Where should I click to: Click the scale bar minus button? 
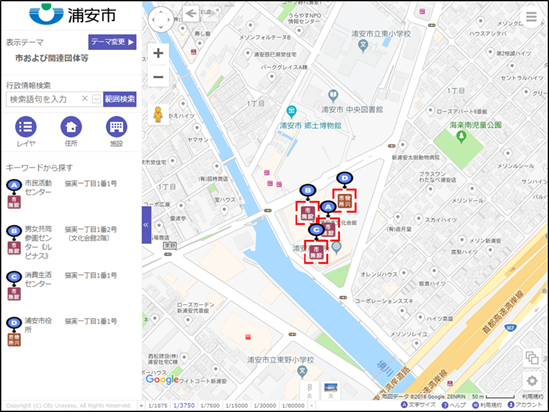point(311,406)
